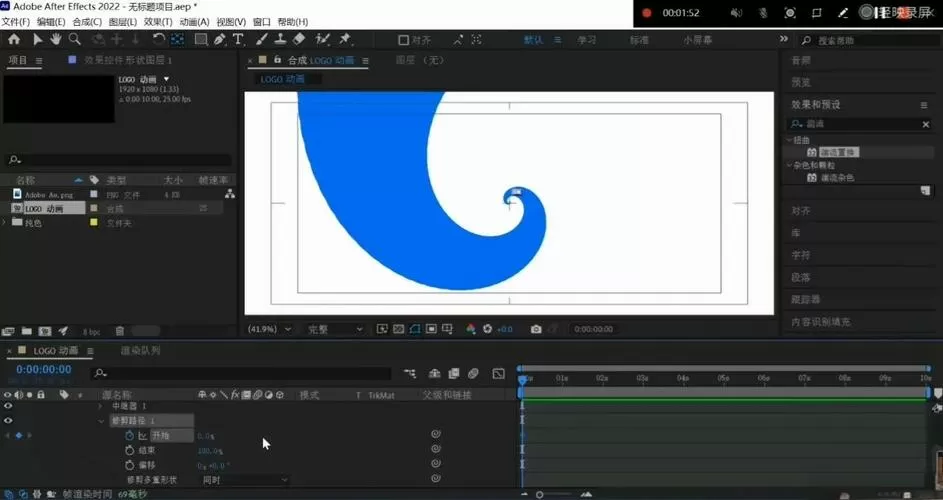Switch to the 小屏幕 workspace
This screenshot has width=943, height=500.
[x=698, y=40]
